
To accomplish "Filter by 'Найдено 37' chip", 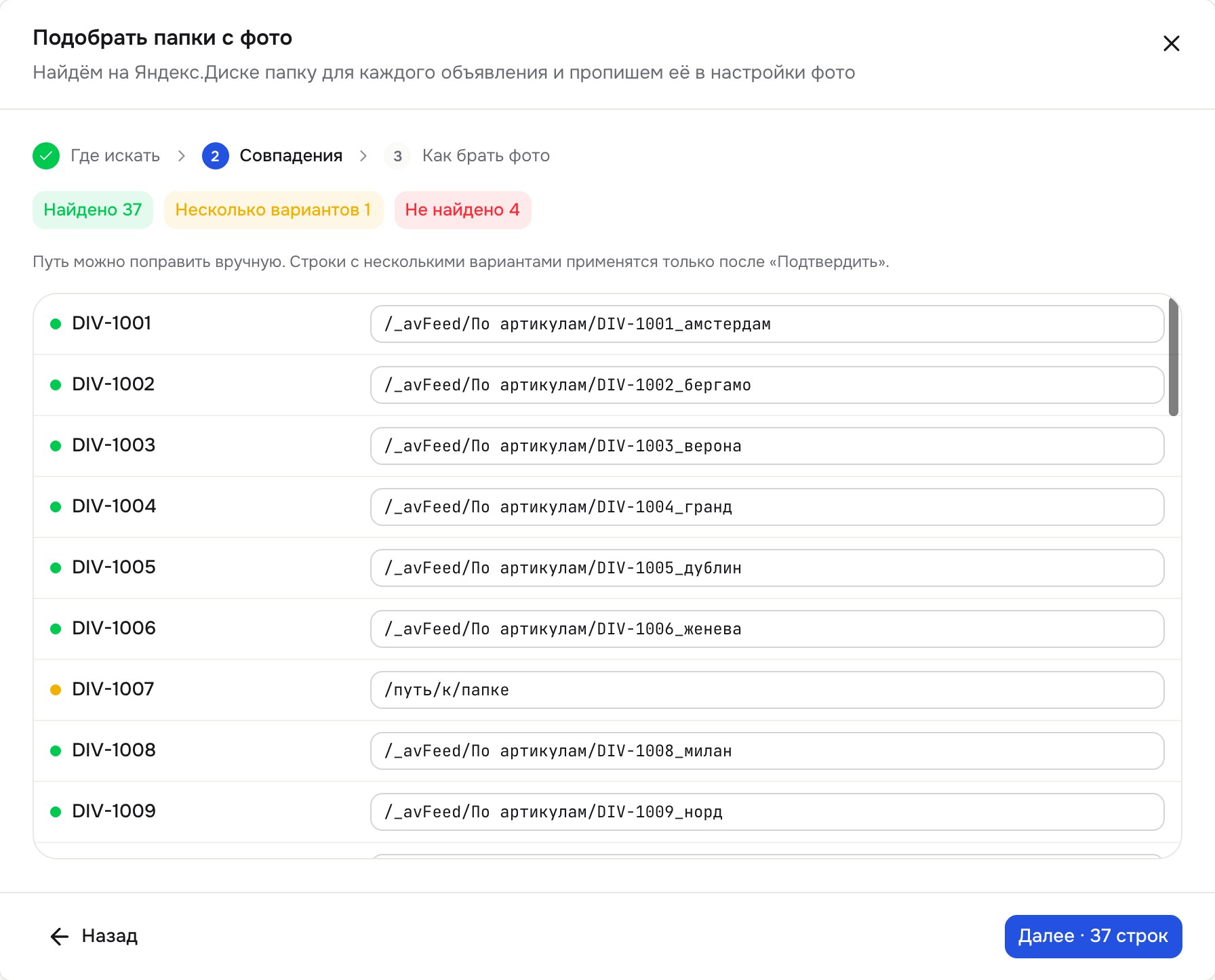I will pos(93,210).
